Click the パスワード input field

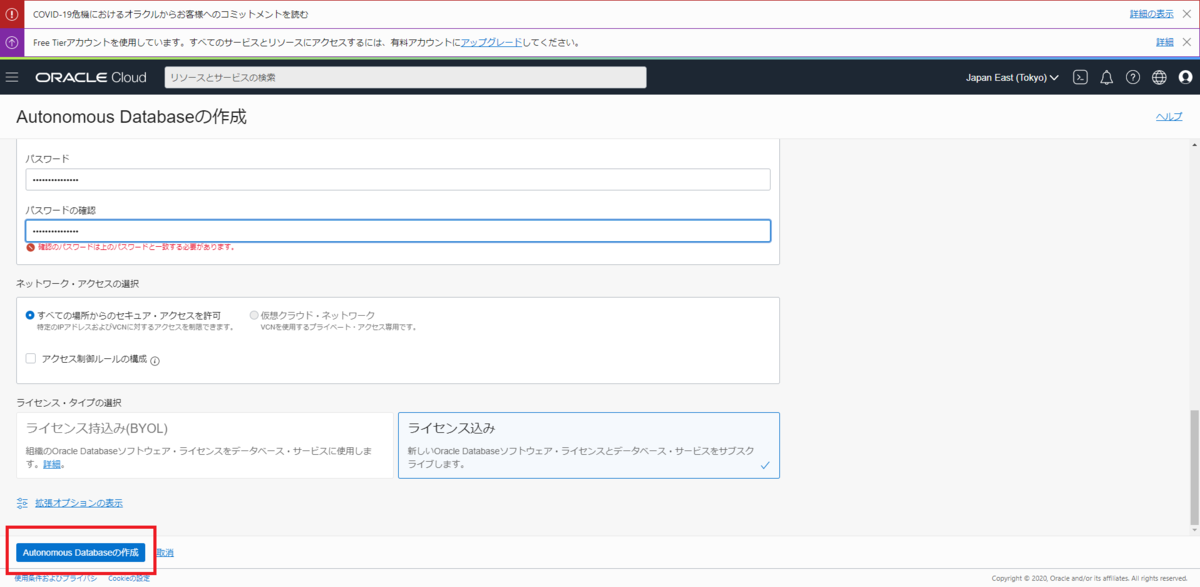(x=398, y=179)
